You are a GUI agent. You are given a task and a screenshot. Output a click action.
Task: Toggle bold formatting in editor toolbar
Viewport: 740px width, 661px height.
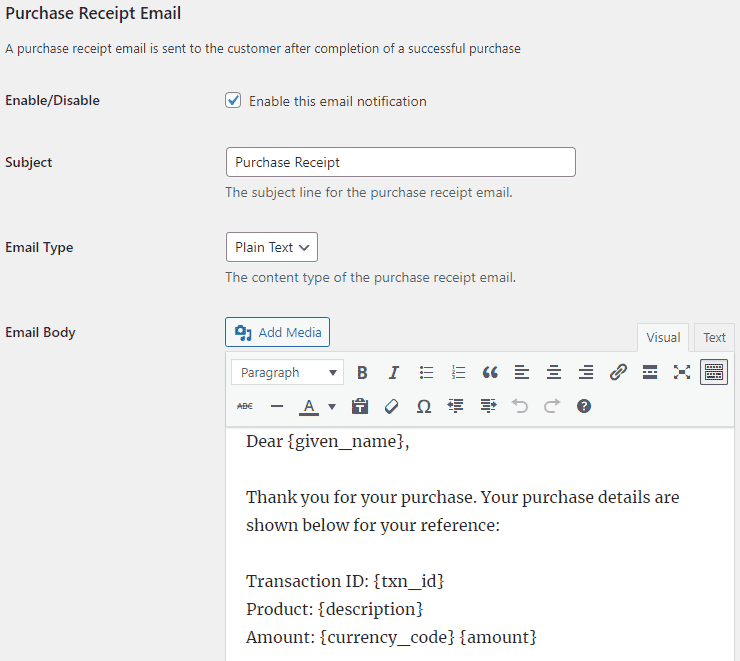[x=362, y=373]
